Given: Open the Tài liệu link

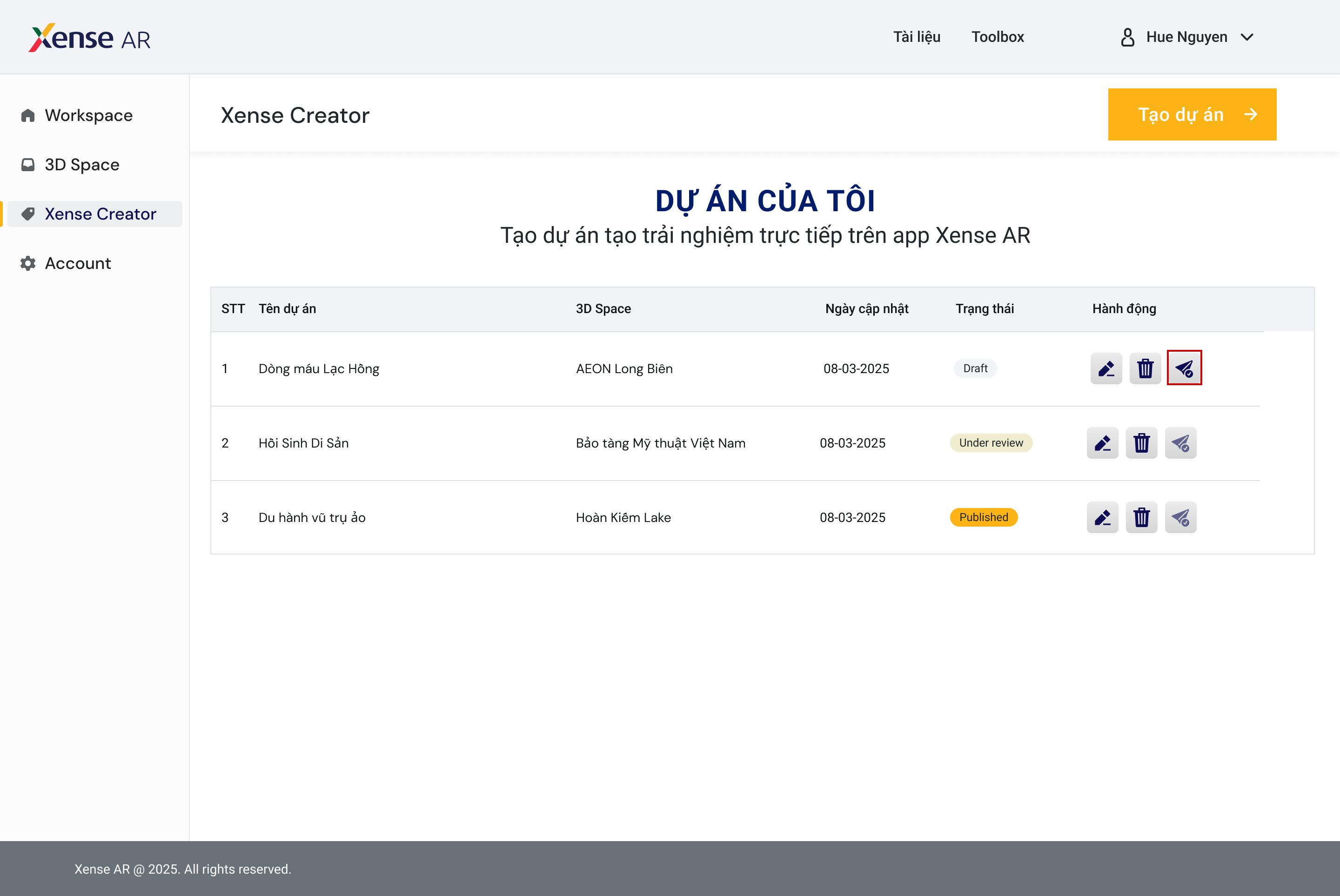Looking at the screenshot, I should pos(917,37).
